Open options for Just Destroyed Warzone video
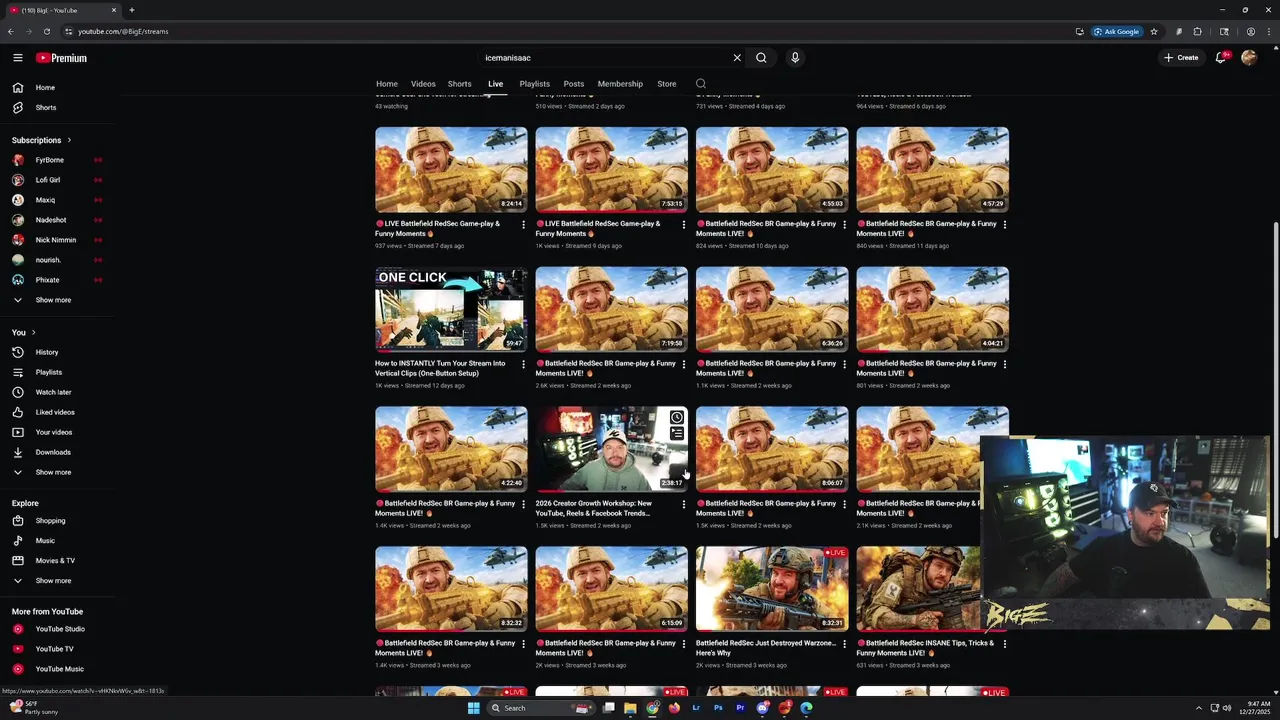Image resolution: width=1280 pixels, height=720 pixels. point(844,644)
